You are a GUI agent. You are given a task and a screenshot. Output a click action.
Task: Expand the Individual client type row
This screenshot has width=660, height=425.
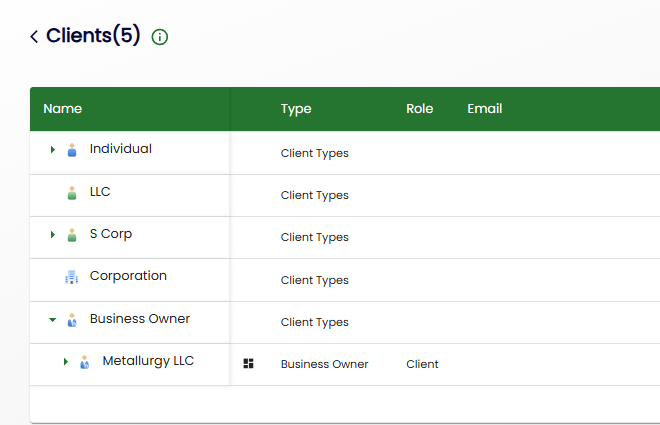click(x=53, y=150)
